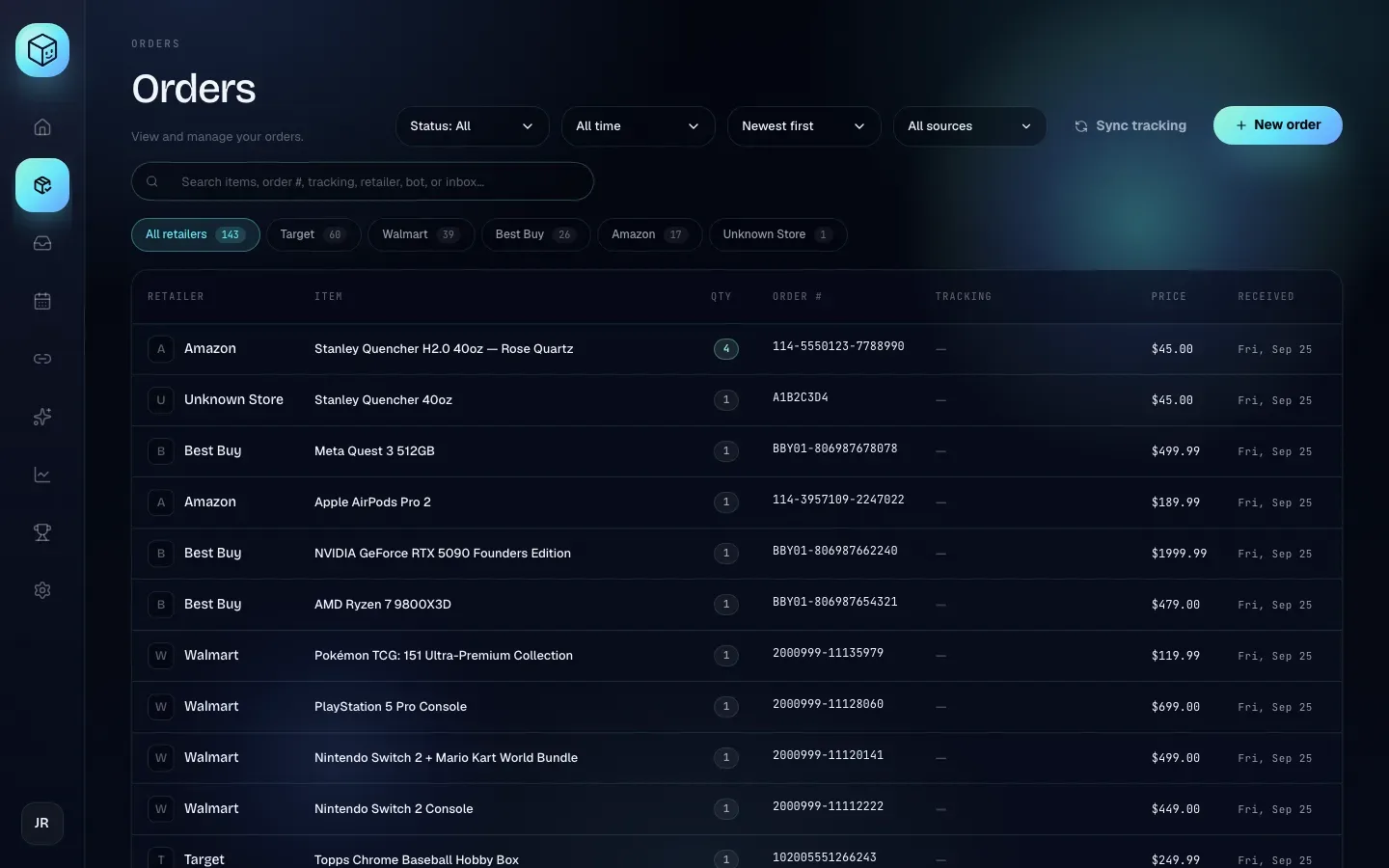This screenshot has width=1389, height=868.
Task: Open the Analytics chart sidebar icon
Action: tap(42, 475)
